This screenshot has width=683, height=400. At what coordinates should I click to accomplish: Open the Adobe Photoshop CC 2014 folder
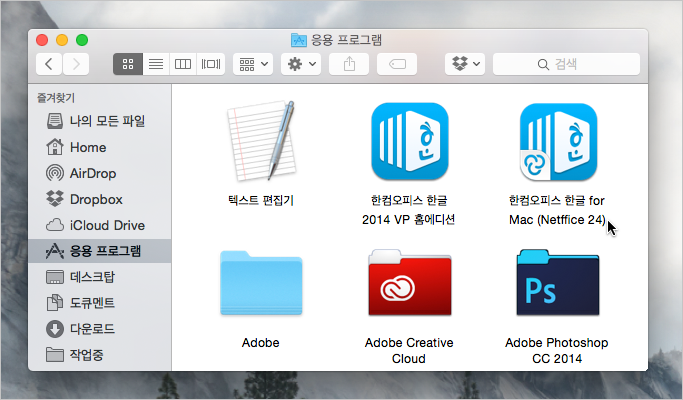click(558, 282)
